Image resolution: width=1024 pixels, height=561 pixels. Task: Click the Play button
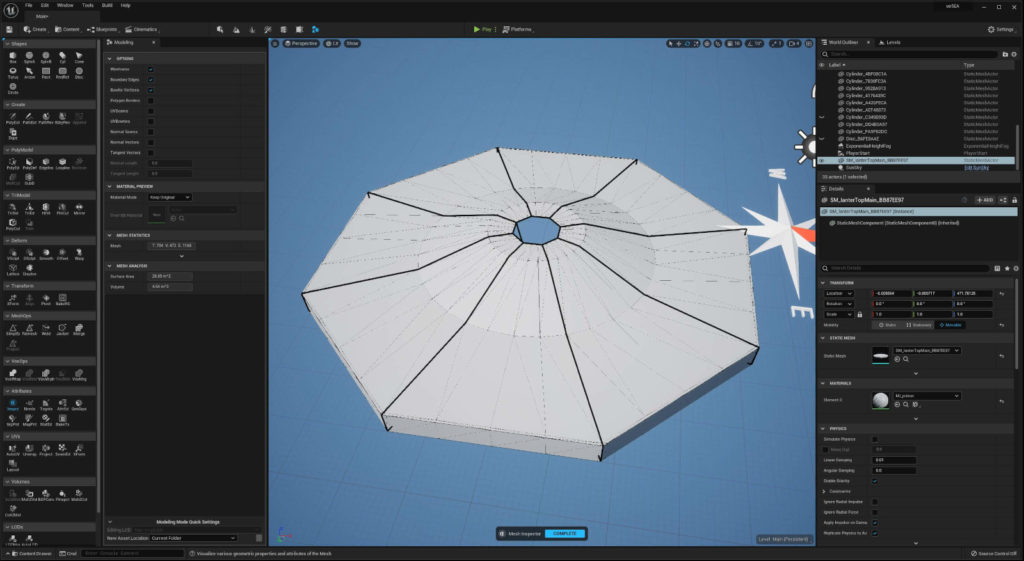[483, 29]
